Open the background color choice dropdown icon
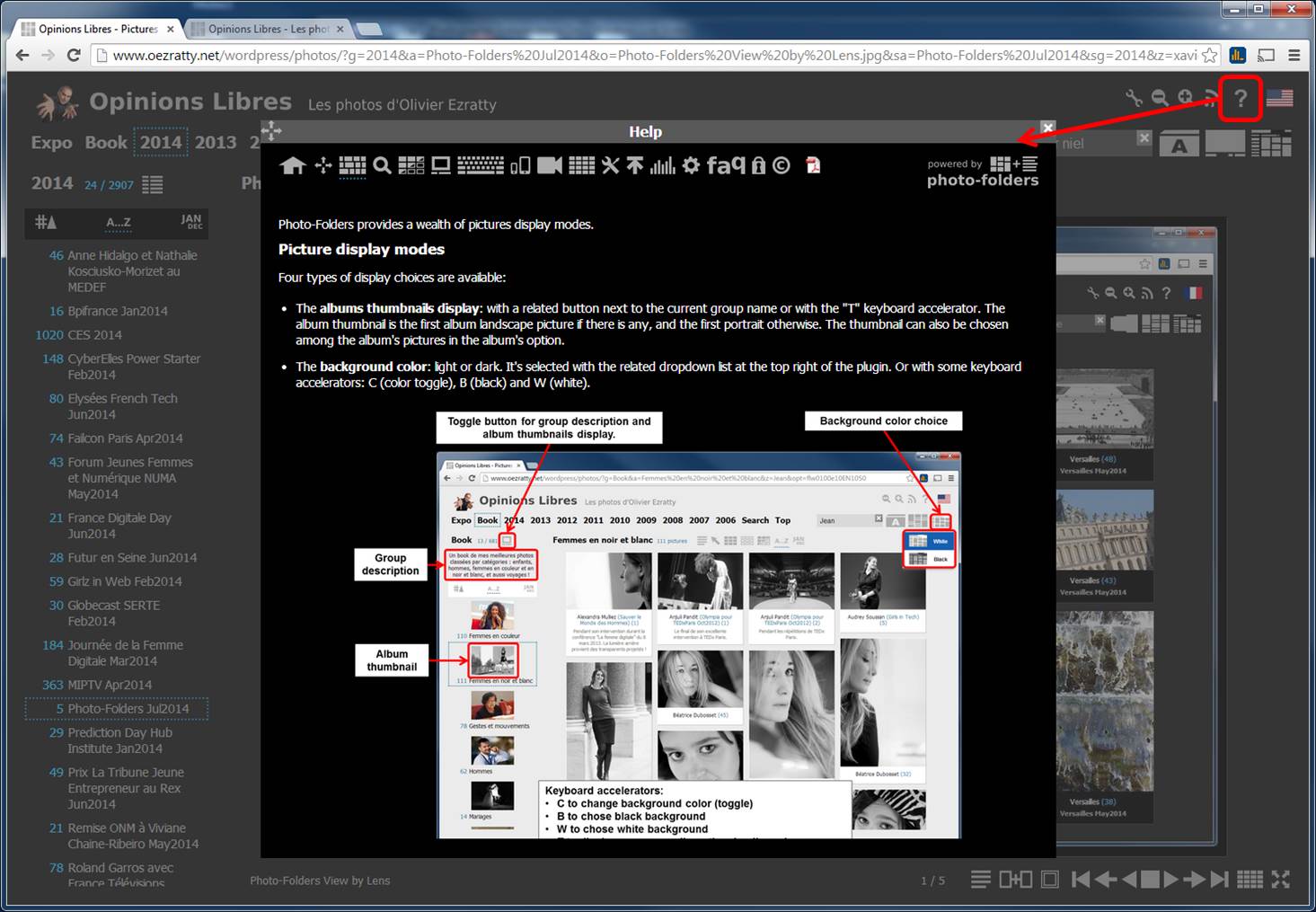The height and width of the screenshot is (912, 1316). coord(1270,144)
